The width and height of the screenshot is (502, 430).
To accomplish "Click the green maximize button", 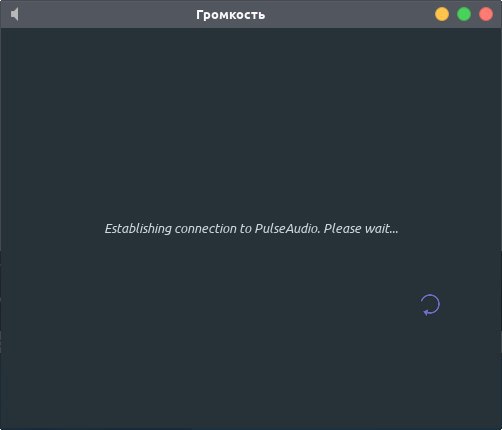I will click(464, 14).
